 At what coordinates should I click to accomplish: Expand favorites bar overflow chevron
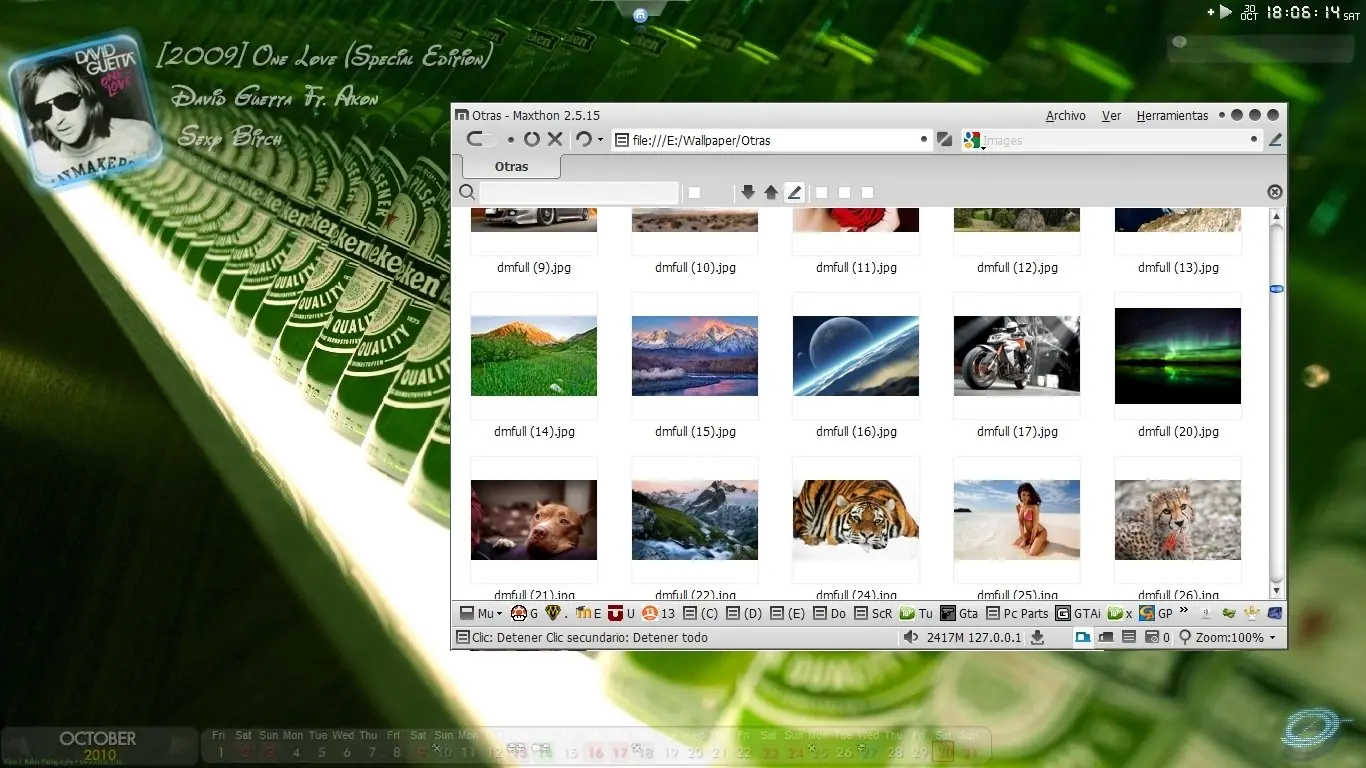1184,611
